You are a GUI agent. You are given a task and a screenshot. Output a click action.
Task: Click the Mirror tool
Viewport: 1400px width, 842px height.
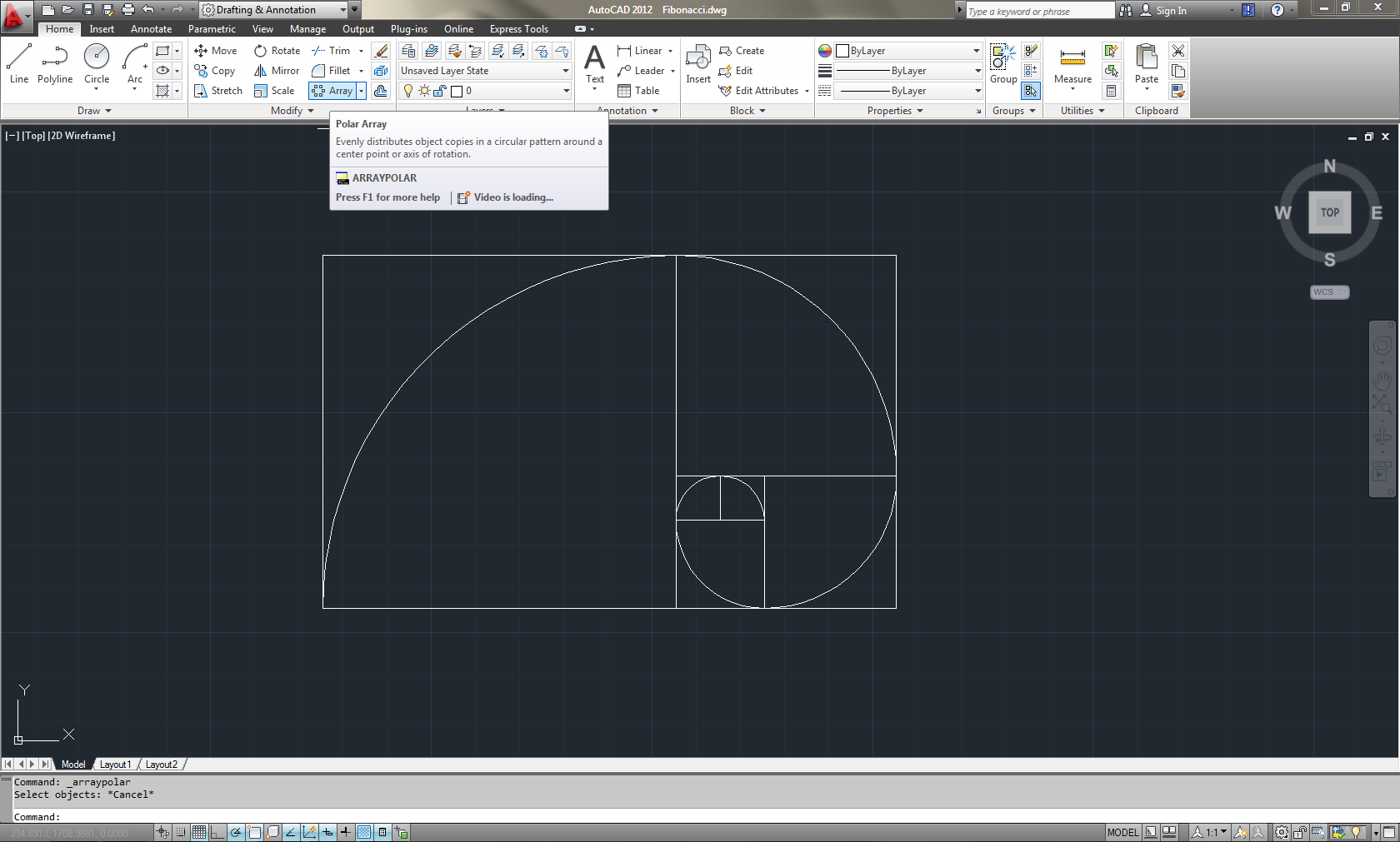point(277,71)
